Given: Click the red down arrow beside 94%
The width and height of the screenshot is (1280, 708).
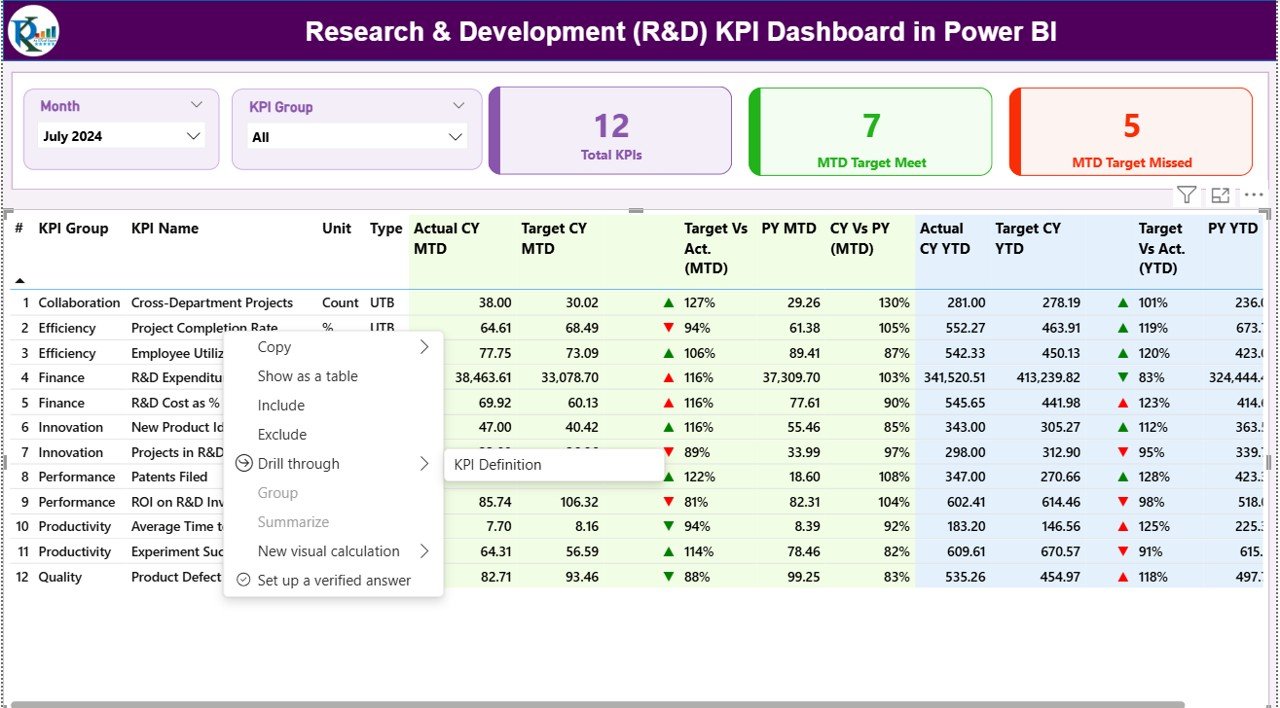Looking at the screenshot, I should pyautogui.click(x=667, y=327).
